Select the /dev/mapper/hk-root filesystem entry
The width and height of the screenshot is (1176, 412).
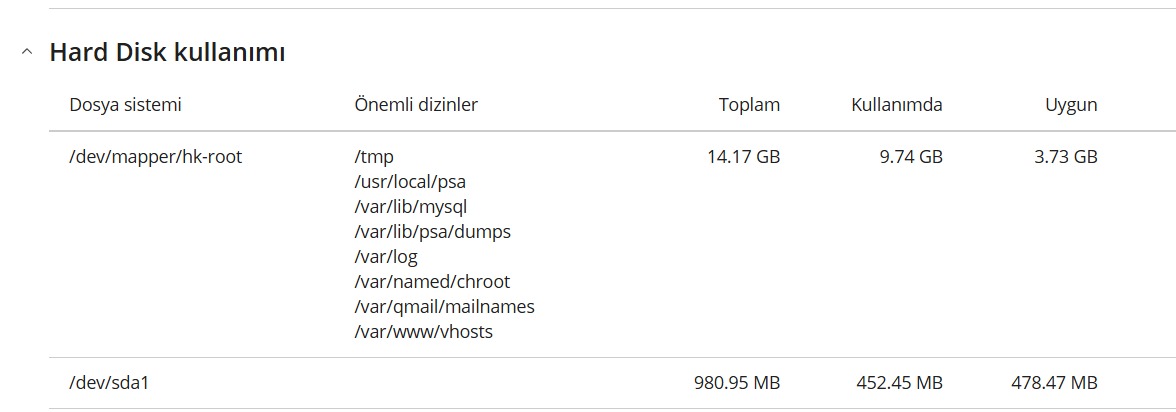point(155,158)
